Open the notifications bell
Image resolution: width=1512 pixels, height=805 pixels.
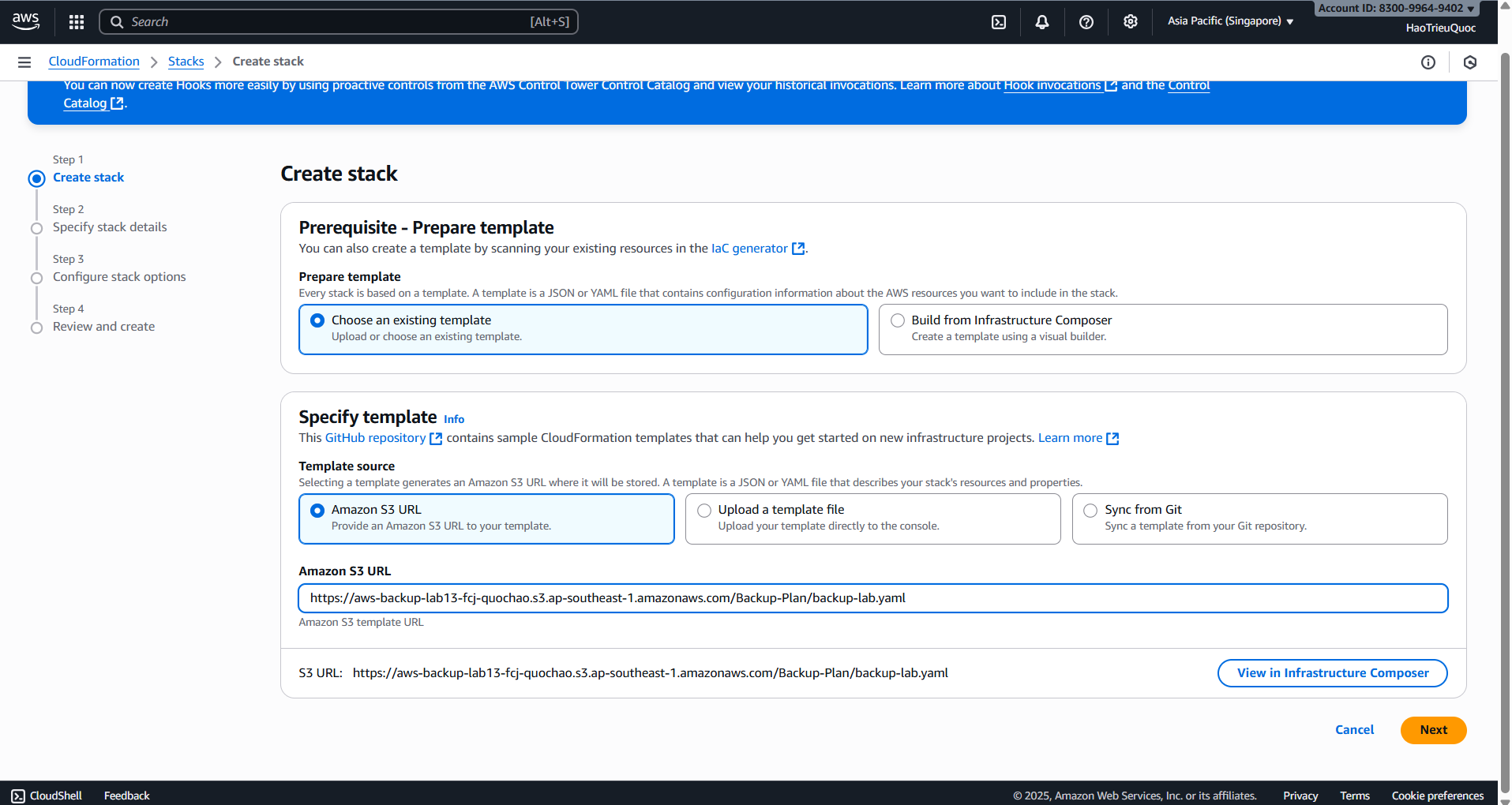tap(1042, 22)
